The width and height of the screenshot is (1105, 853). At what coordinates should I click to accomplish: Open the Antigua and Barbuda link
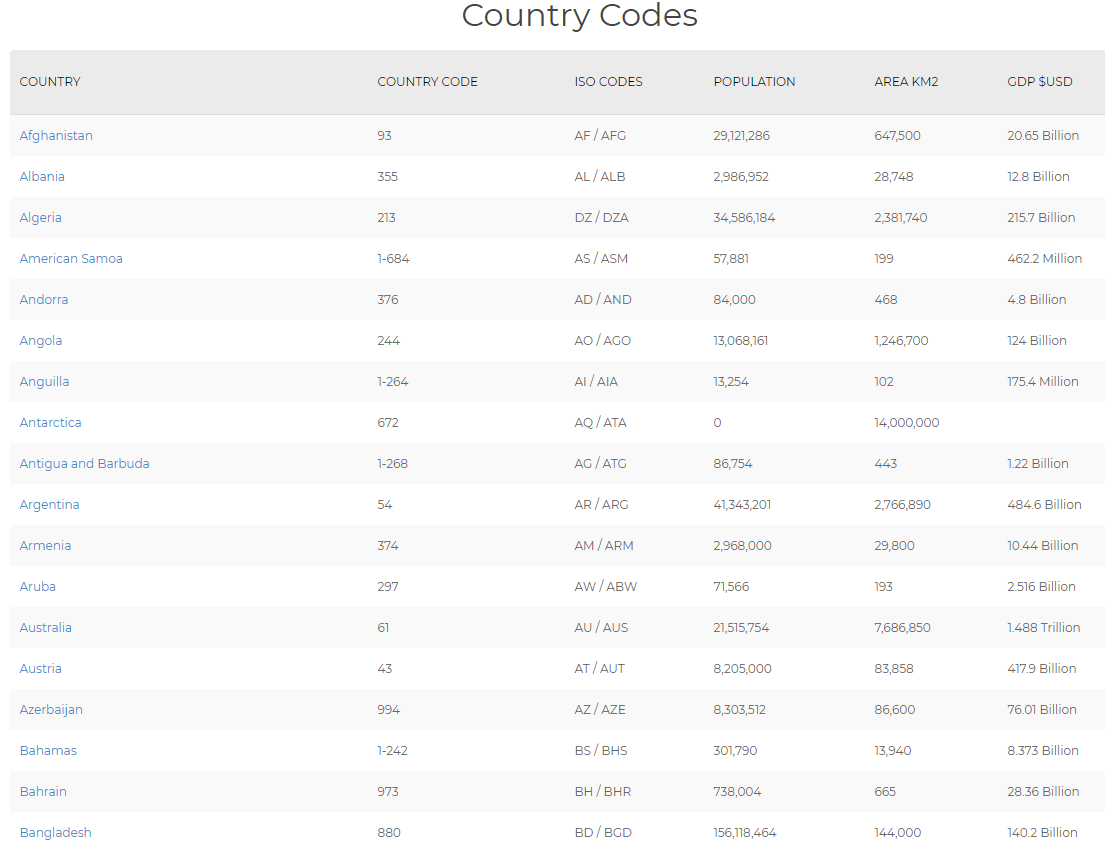click(85, 463)
